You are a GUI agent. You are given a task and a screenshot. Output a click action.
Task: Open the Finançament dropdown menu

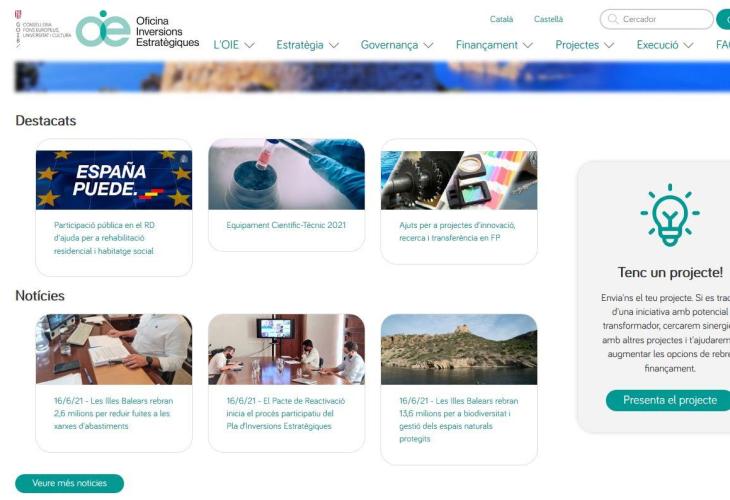pos(494,45)
